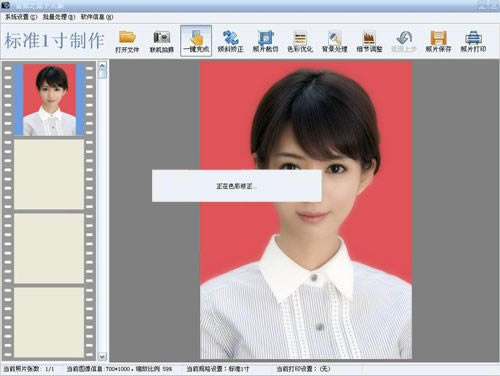This screenshot has height=376, width=500.
Task: Open the 软件信息 menu
Action: coord(97,17)
